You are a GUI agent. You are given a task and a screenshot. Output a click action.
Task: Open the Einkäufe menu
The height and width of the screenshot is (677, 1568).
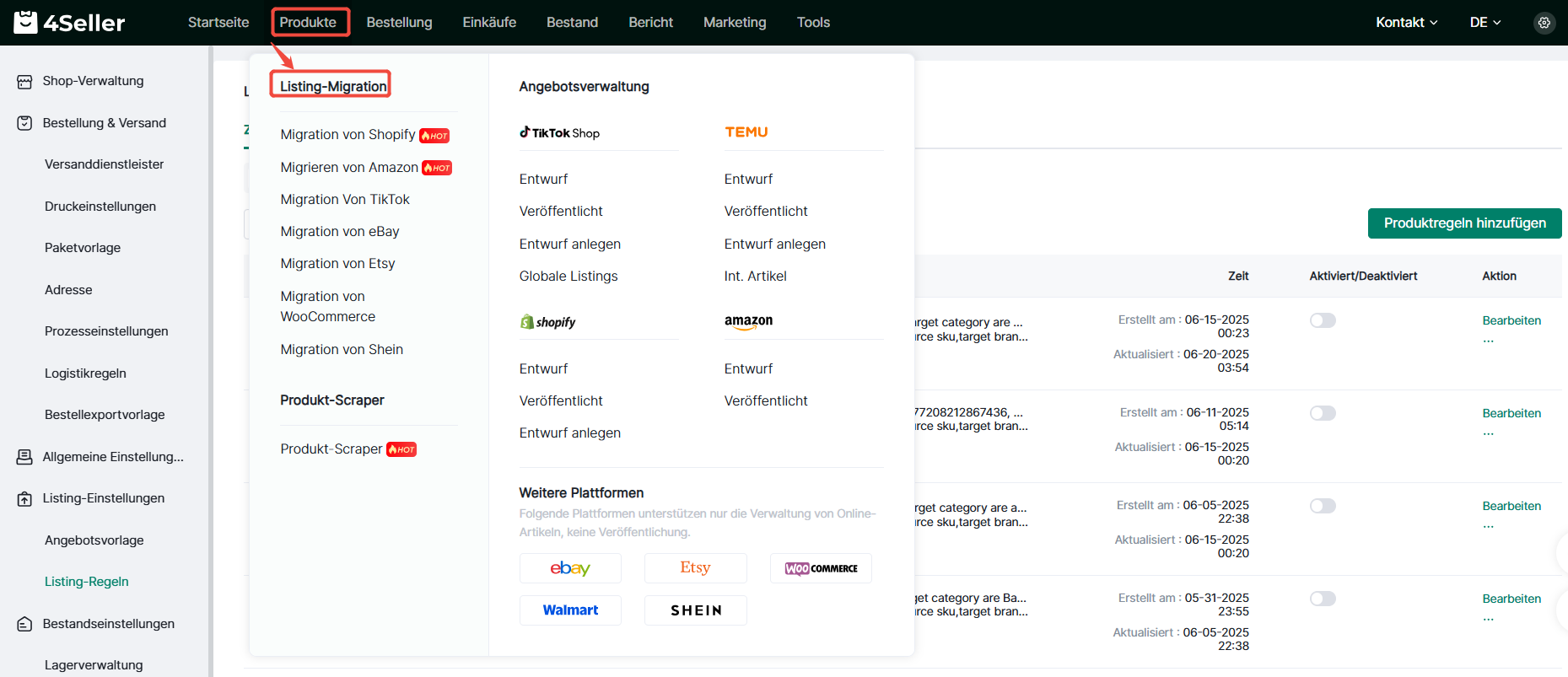[489, 23]
